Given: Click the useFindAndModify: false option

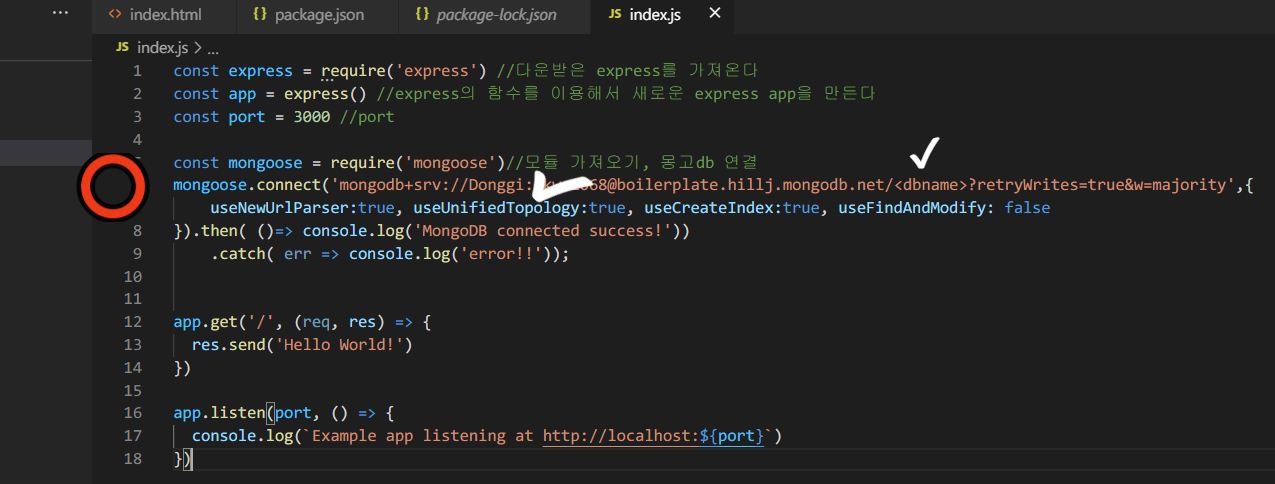Looking at the screenshot, I should click(x=944, y=208).
